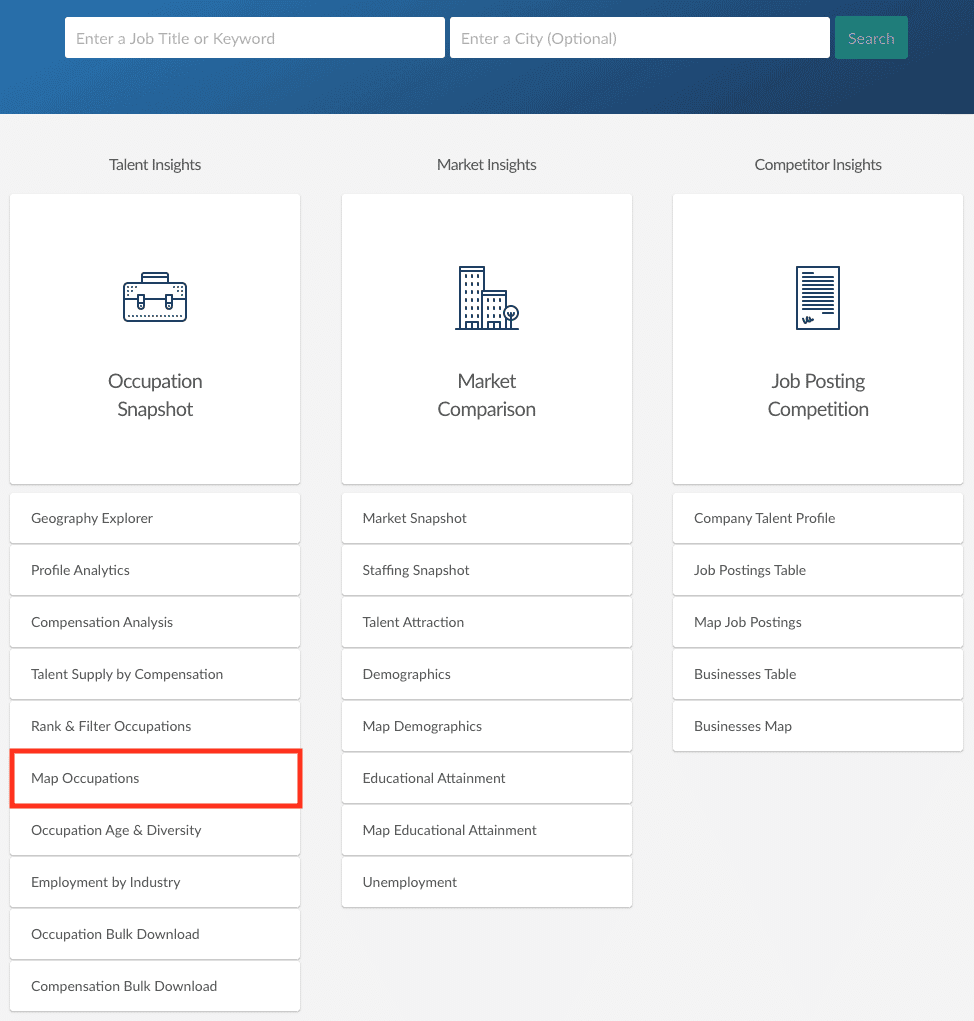The height and width of the screenshot is (1021, 974).
Task: Focus the City (Optional) input field
Action: (x=639, y=38)
